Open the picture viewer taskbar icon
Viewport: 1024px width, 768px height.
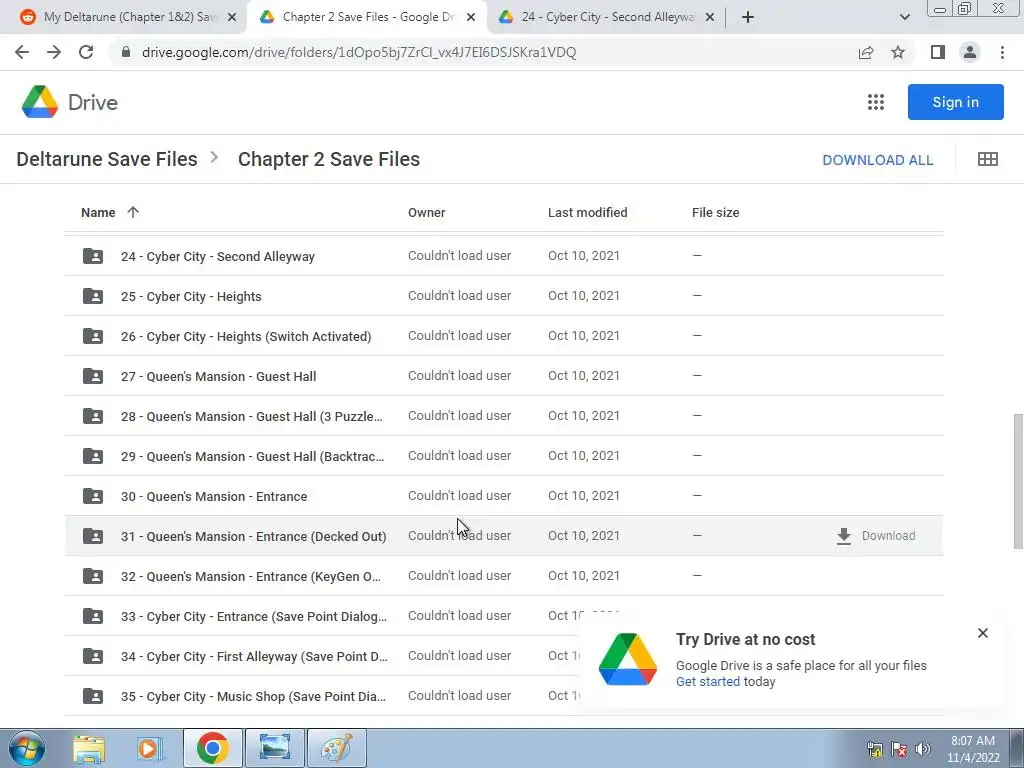click(x=275, y=748)
